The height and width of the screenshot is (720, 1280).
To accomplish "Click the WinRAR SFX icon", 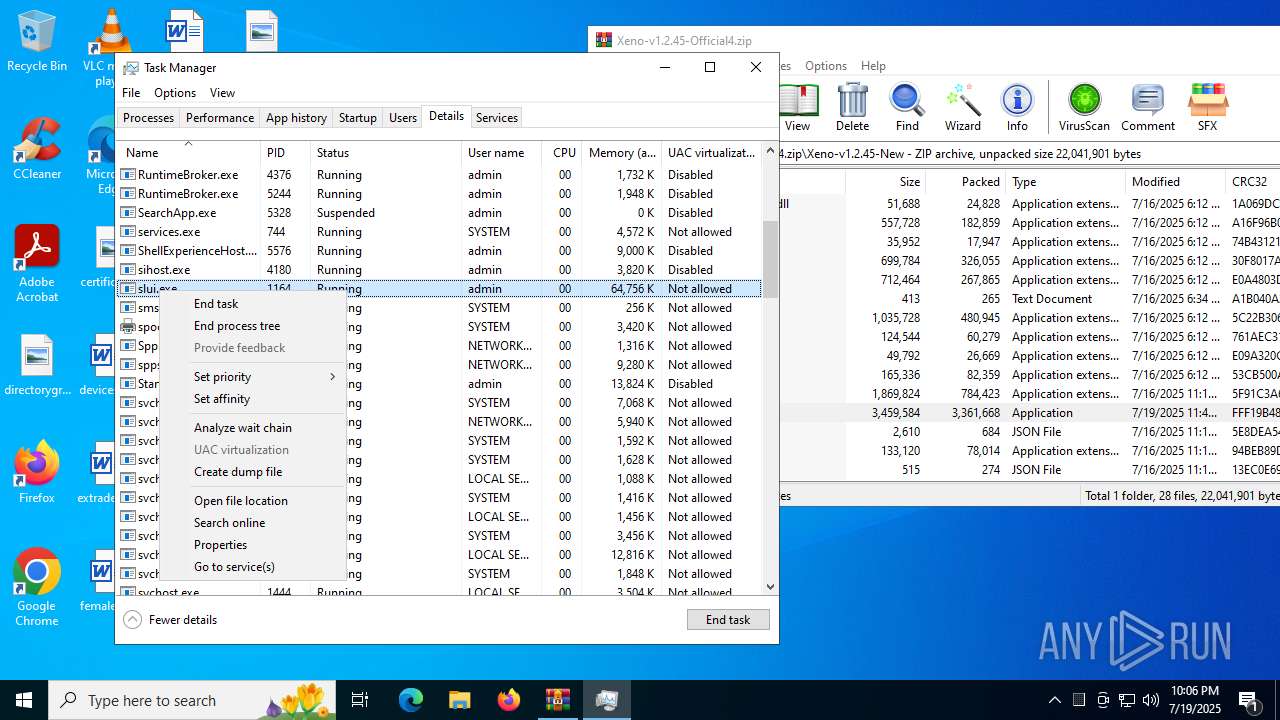I will [x=1207, y=107].
